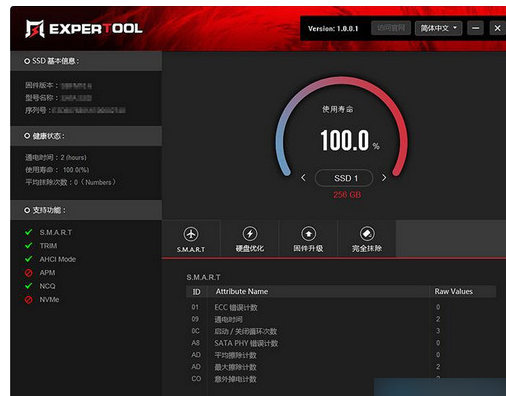Click the 100.0 % lifespan value in gauge
Screen dimensions: 506x396
[350, 140]
